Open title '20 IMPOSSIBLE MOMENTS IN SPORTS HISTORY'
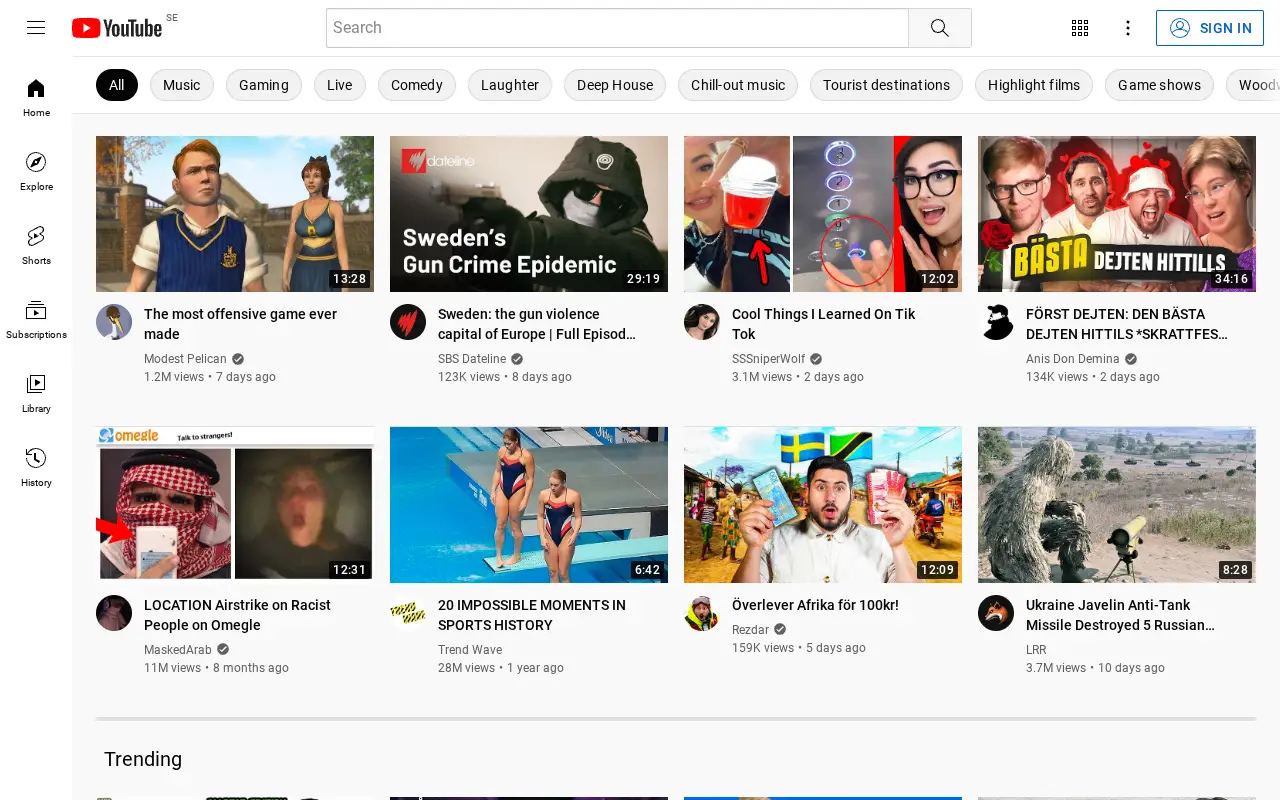This screenshot has height=800, width=1280. 532,615
